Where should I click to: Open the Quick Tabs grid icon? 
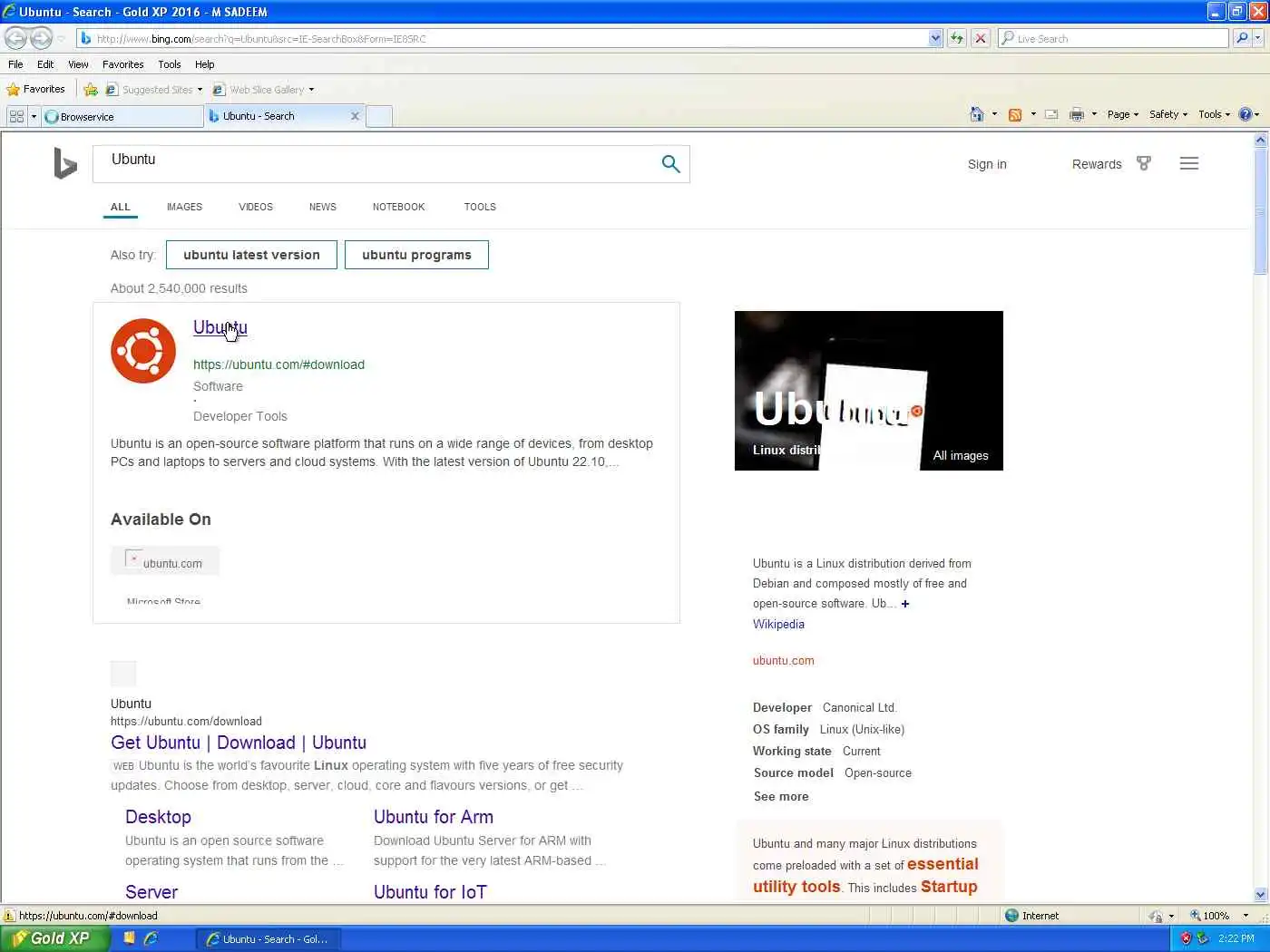(x=16, y=116)
